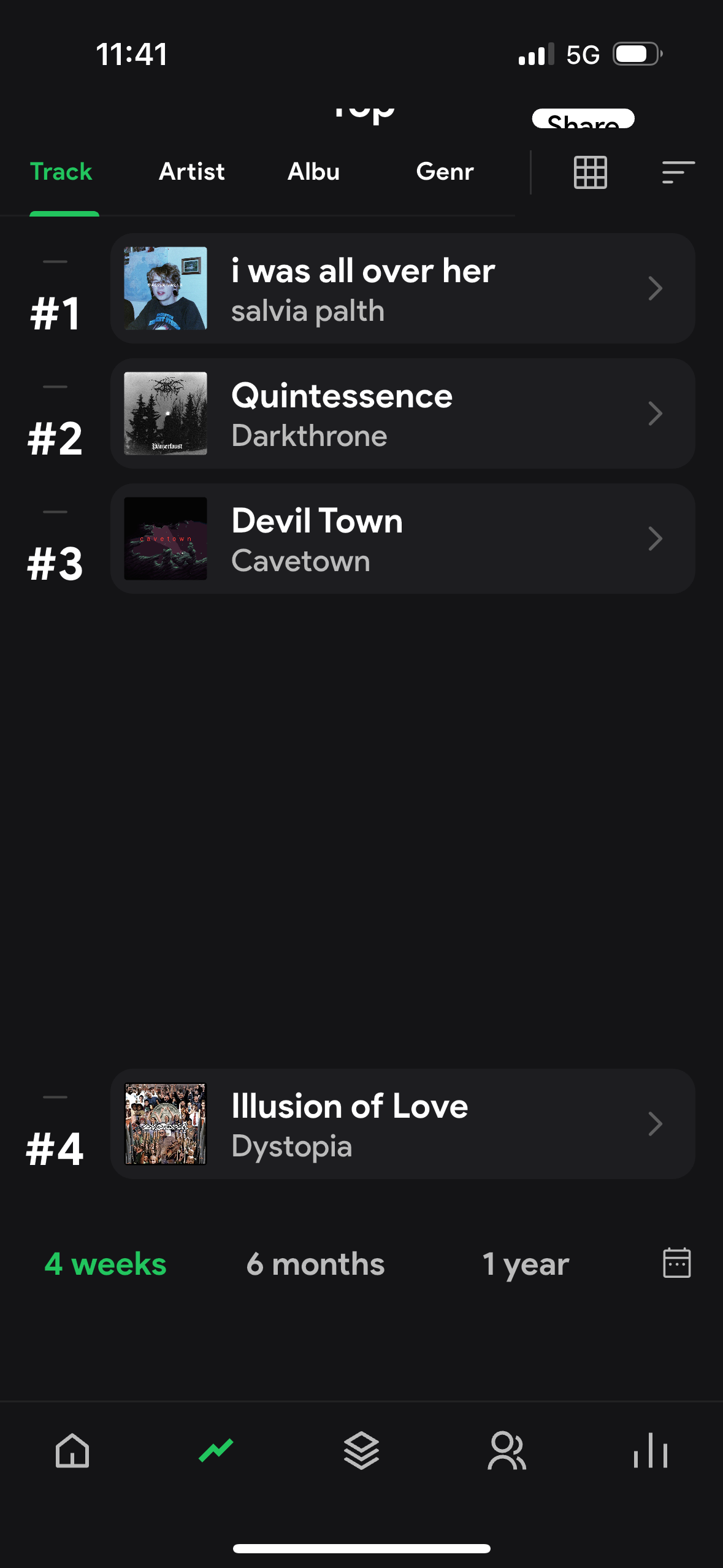Image resolution: width=723 pixels, height=1568 pixels.
Task: Tap the Darkthrone Panzerfaust album cover
Action: (166, 413)
